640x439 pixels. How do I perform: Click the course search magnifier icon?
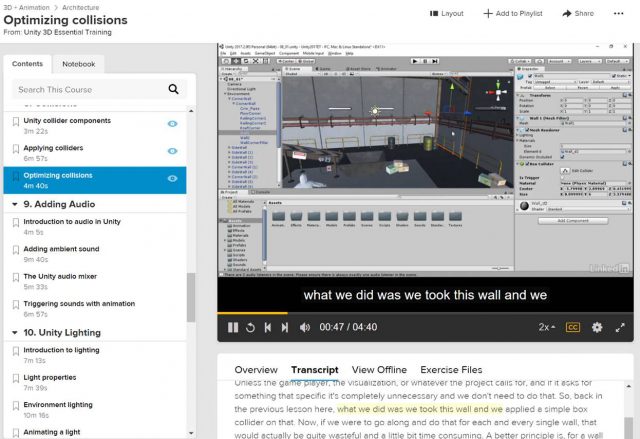tap(173, 89)
